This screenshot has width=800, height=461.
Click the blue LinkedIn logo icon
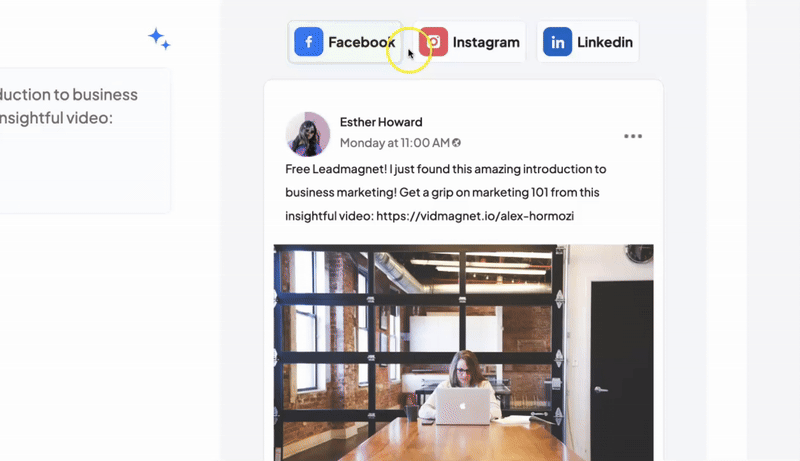point(557,42)
